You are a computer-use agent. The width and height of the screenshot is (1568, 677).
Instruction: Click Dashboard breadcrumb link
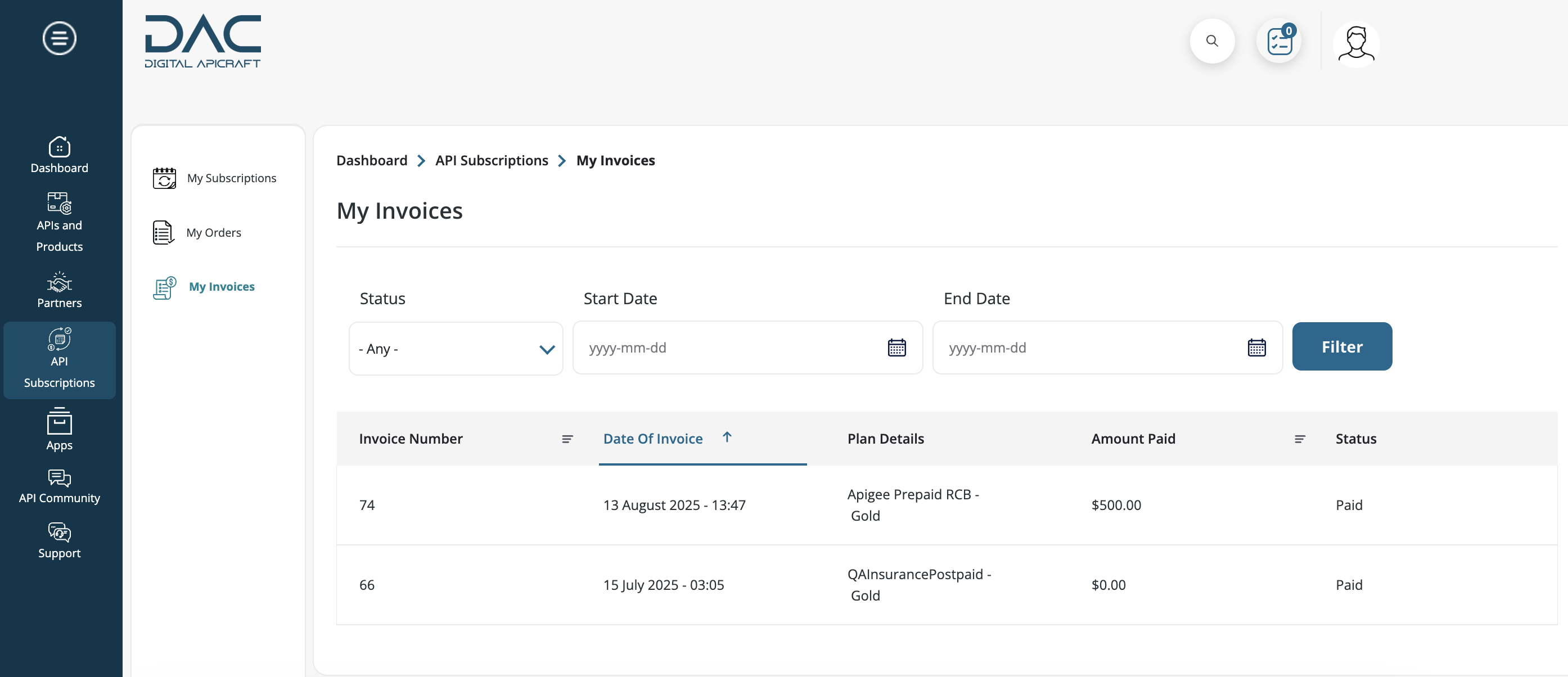(x=372, y=160)
